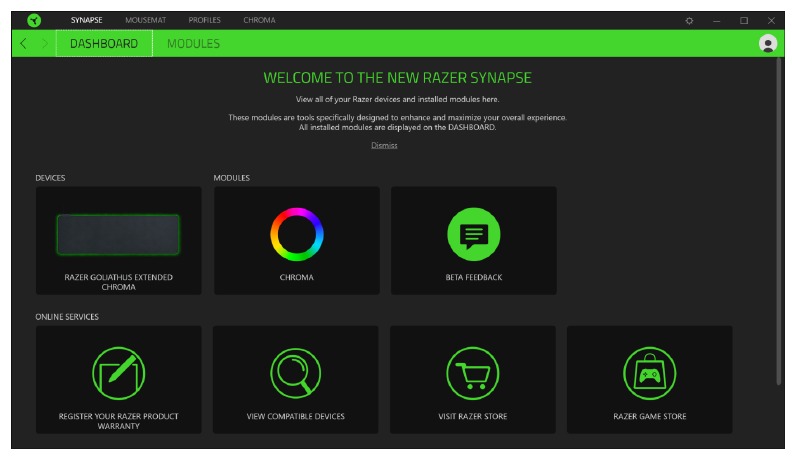This screenshot has height=464, width=792.
Task: Open the Chroma color ring module
Action: [x=296, y=234]
